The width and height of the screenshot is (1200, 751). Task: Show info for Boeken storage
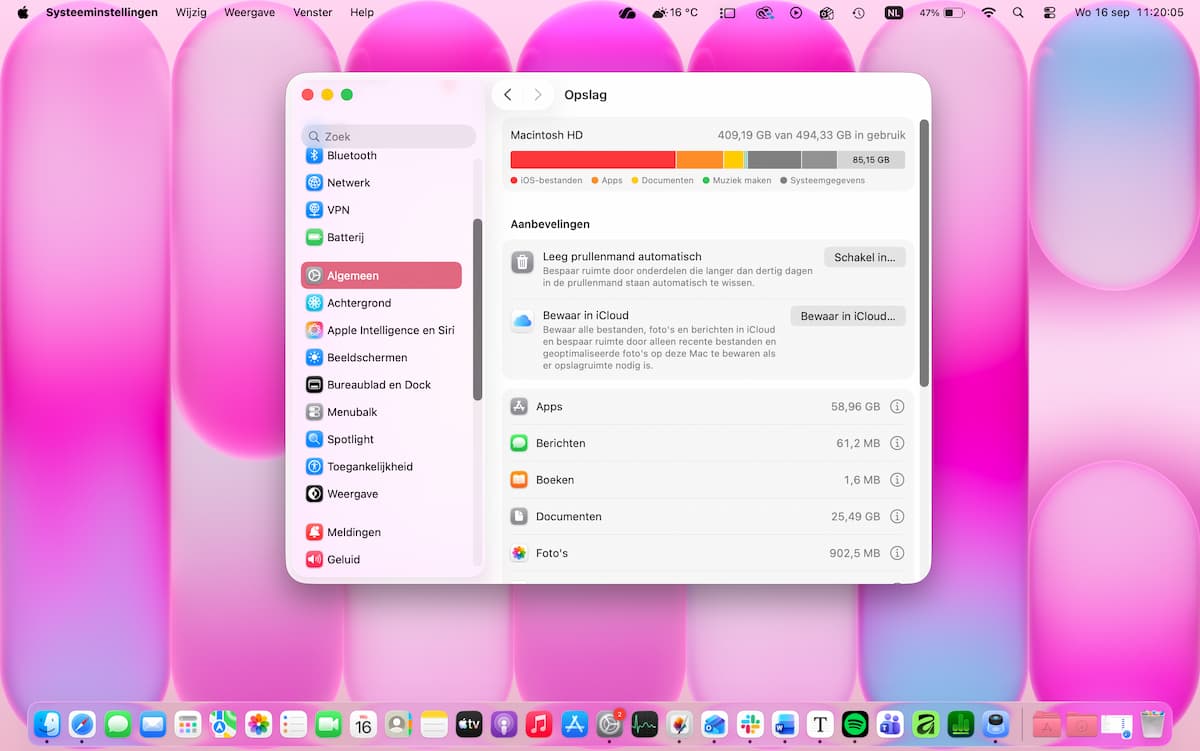click(x=897, y=480)
